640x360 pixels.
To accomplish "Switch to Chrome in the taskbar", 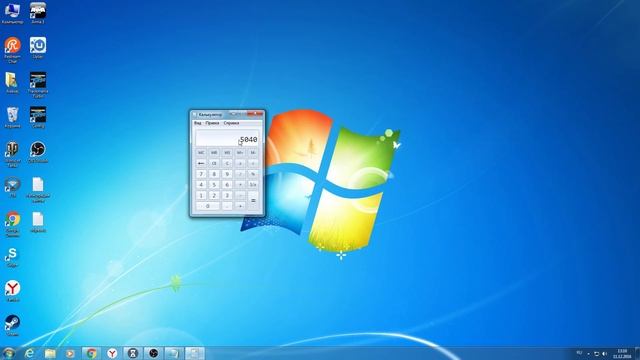I will (91, 353).
